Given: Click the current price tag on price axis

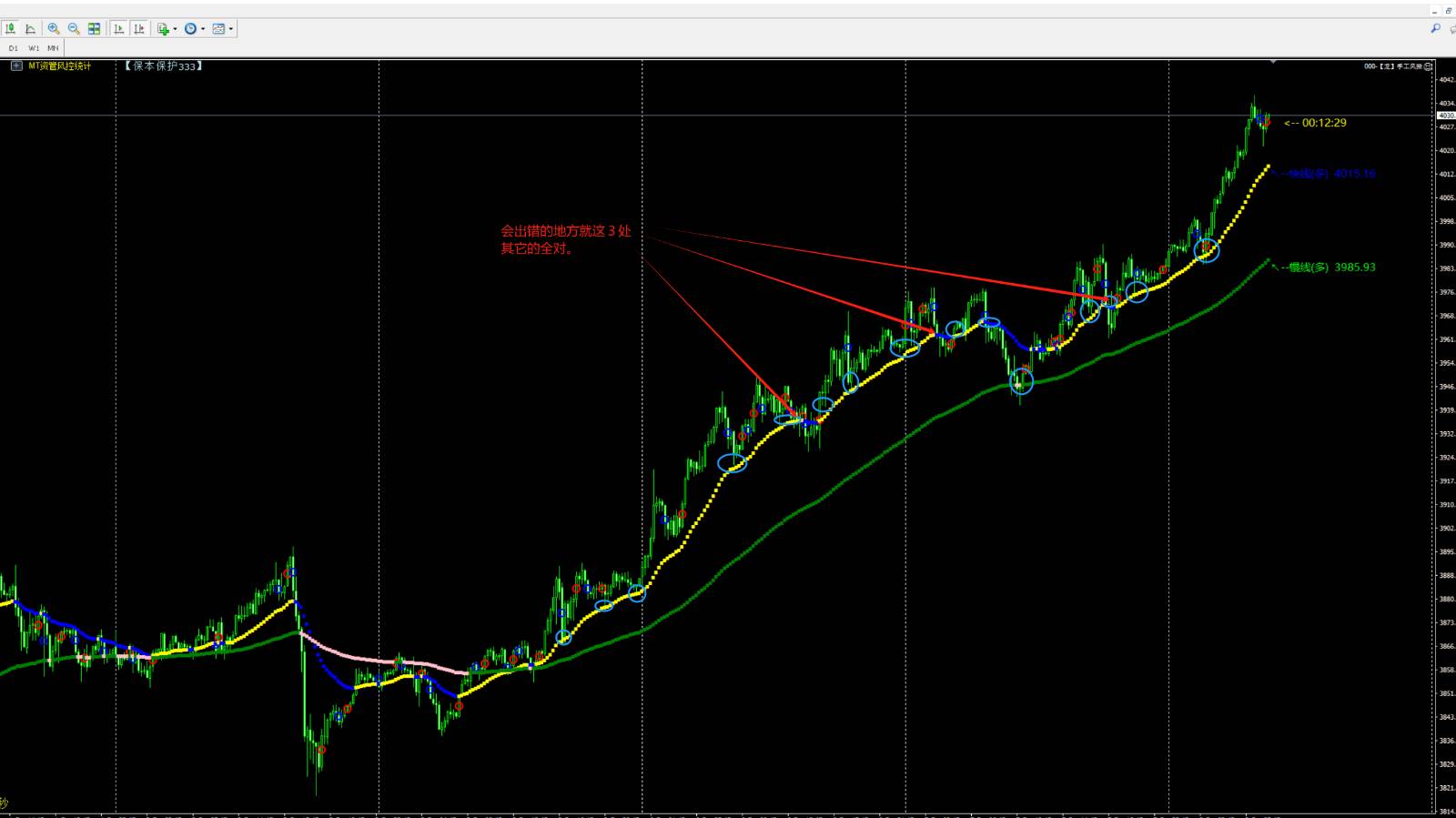Looking at the screenshot, I should [x=1446, y=116].
